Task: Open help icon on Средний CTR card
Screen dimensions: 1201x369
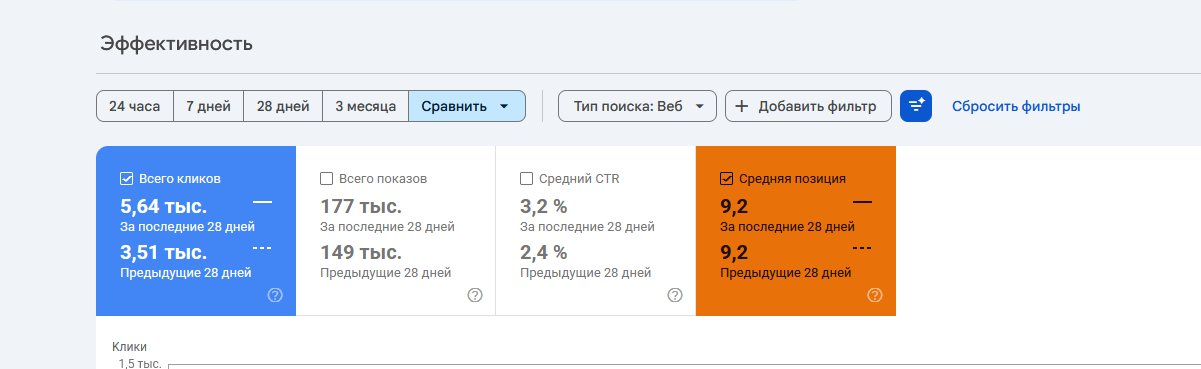Action: [x=675, y=295]
